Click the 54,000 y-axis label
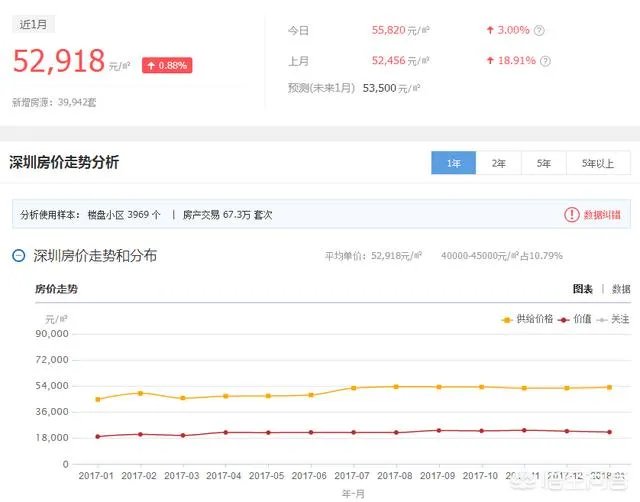Image resolution: width=640 pixels, height=502 pixels. [x=52, y=386]
